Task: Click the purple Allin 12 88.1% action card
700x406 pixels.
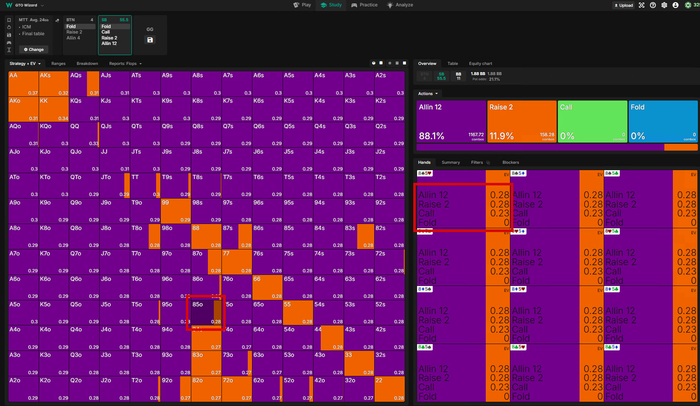Action: [x=451, y=121]
